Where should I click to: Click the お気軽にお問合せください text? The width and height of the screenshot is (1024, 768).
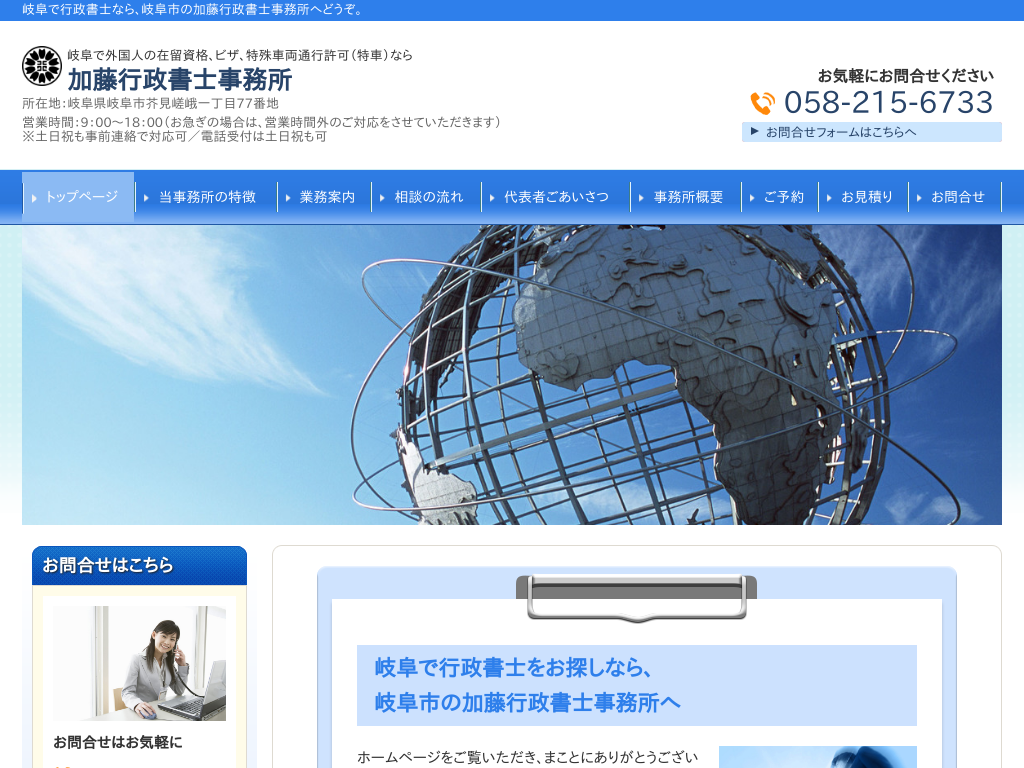pos(906,76)
